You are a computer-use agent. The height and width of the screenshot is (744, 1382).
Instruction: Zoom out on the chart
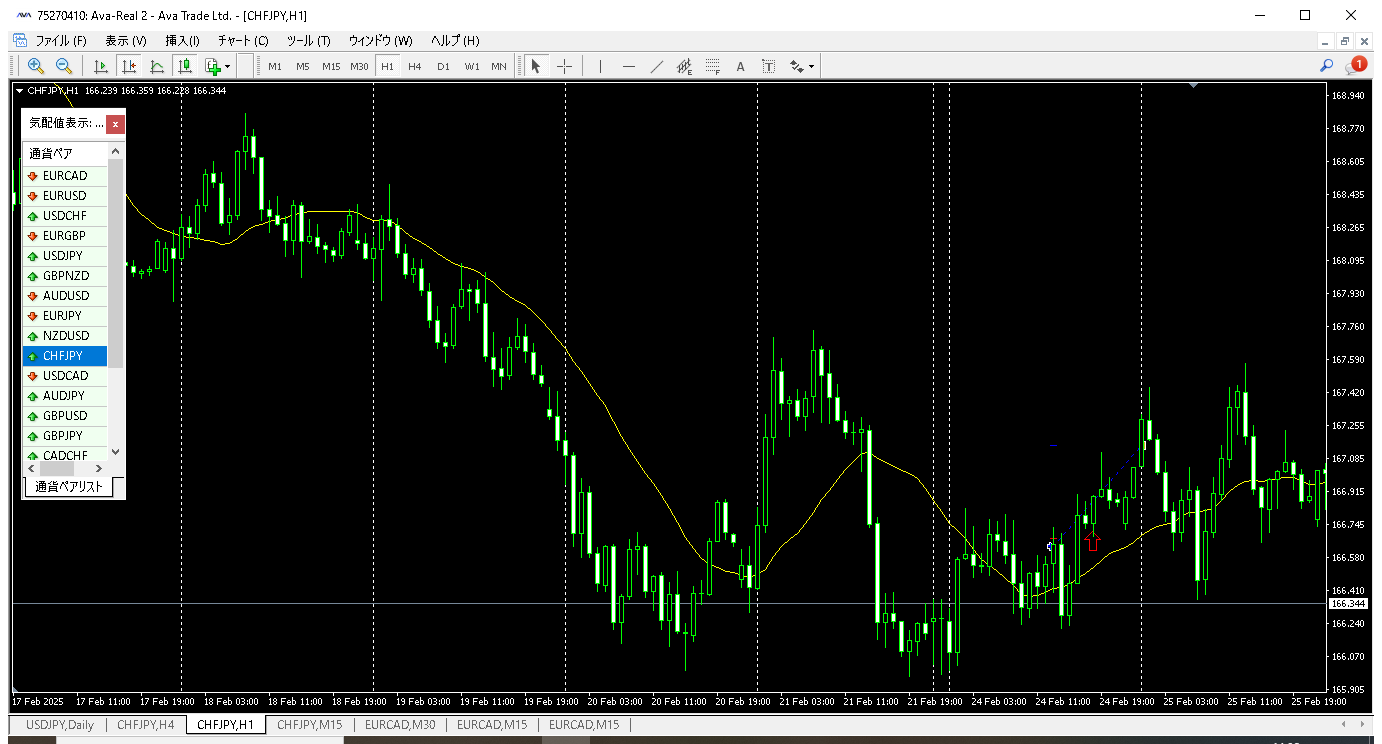pos(64,66)
